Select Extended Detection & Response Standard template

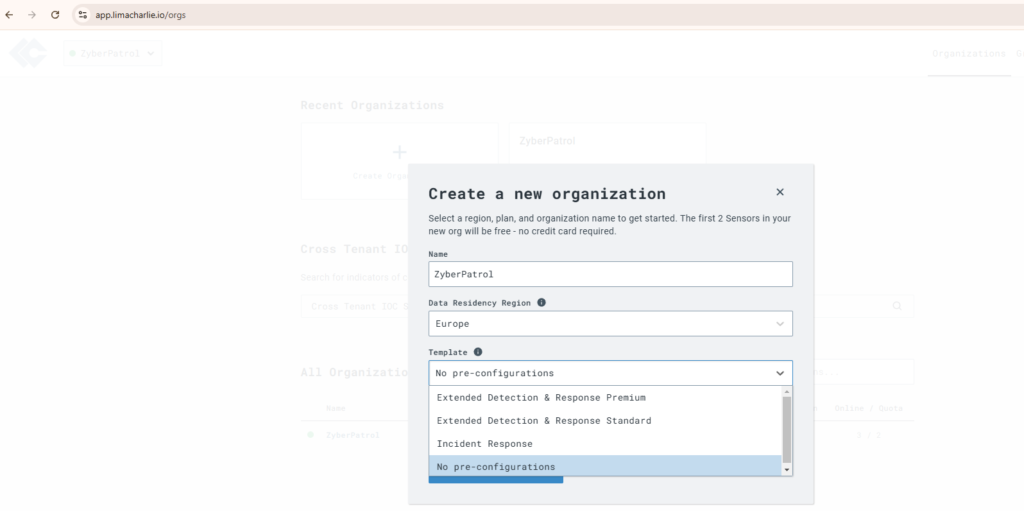tap(605, 421)
